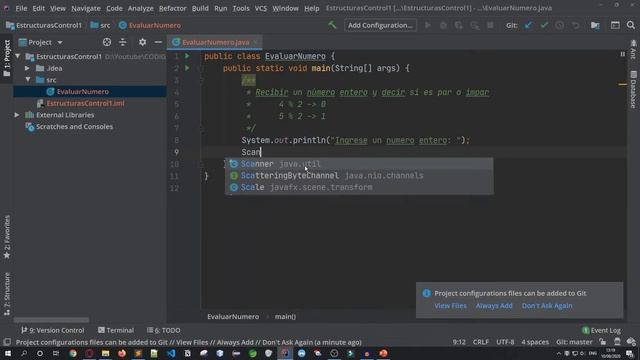Select ScatteringByteChannel completion suggestion

pyautogui.click(x=359, y=176)
